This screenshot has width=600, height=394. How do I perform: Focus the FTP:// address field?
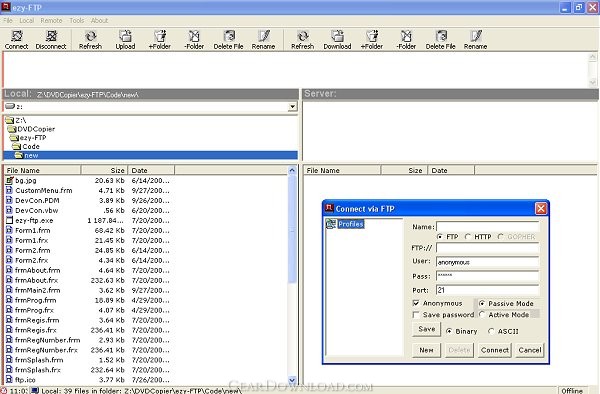tap(488, 248)
